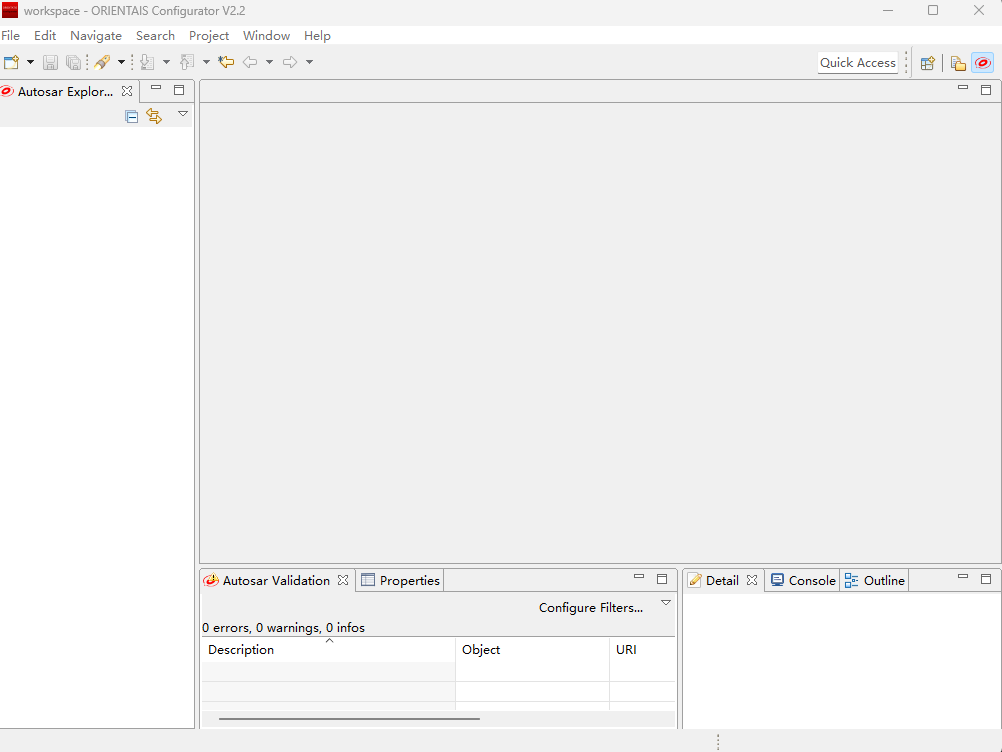Screen dimensions: 1002x752
Task: Click the search flashlight toolbar icon
Action: click(x=102, y=62)
